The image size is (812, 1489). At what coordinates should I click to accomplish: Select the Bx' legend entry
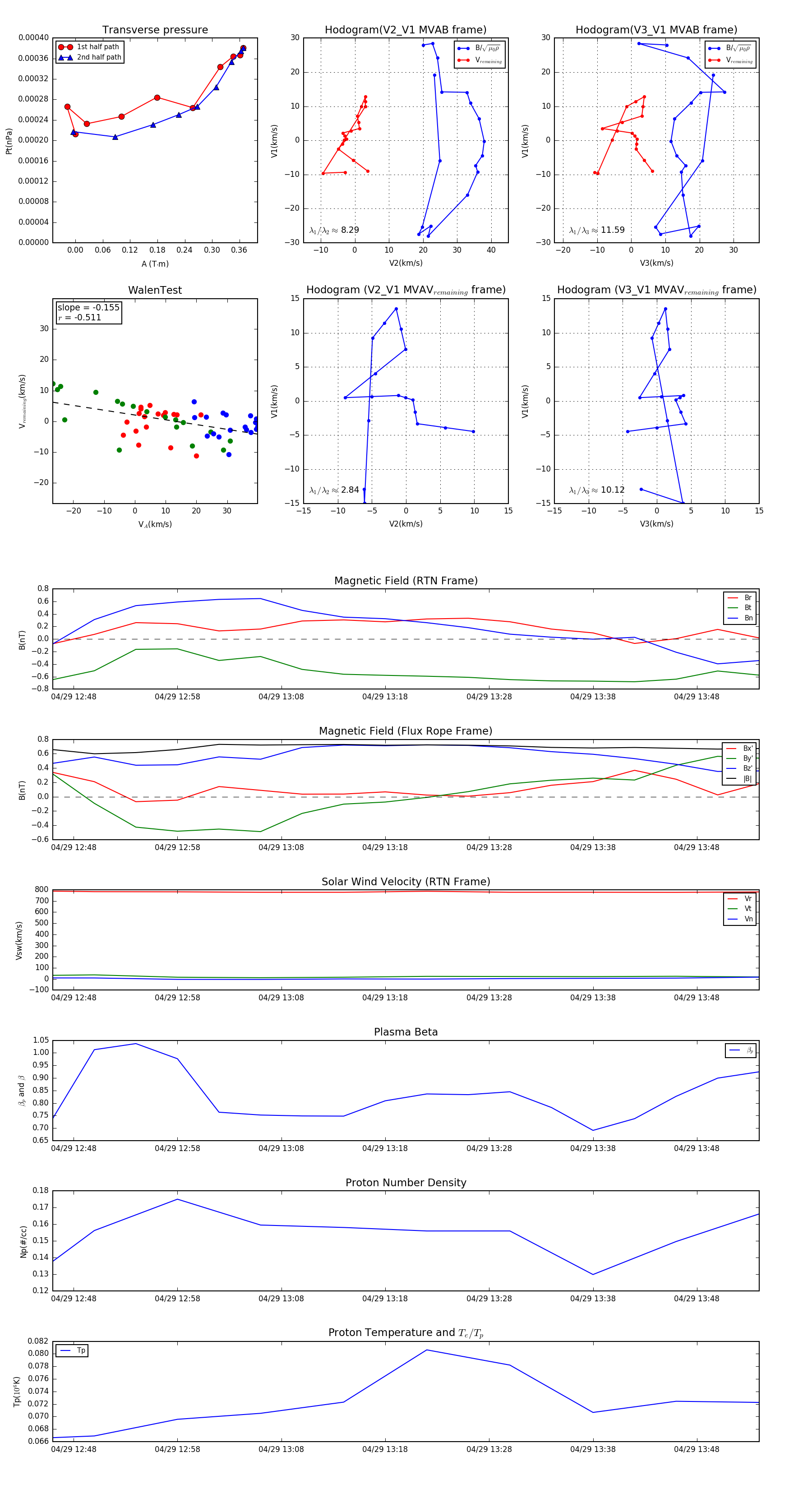pyautogui.click(x=739, y=748)
